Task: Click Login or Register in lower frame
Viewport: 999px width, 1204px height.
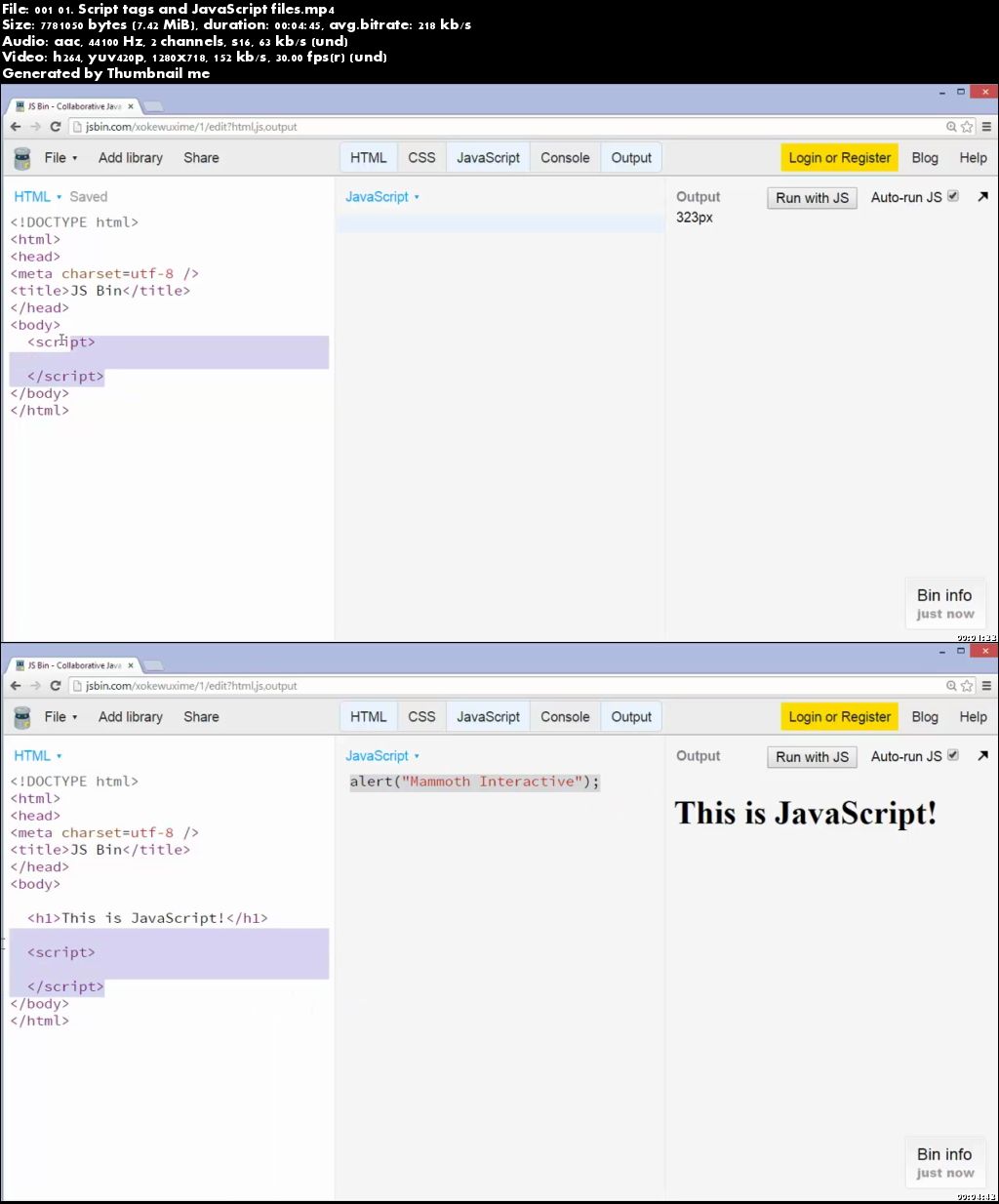Action: (x=839, y=717)
